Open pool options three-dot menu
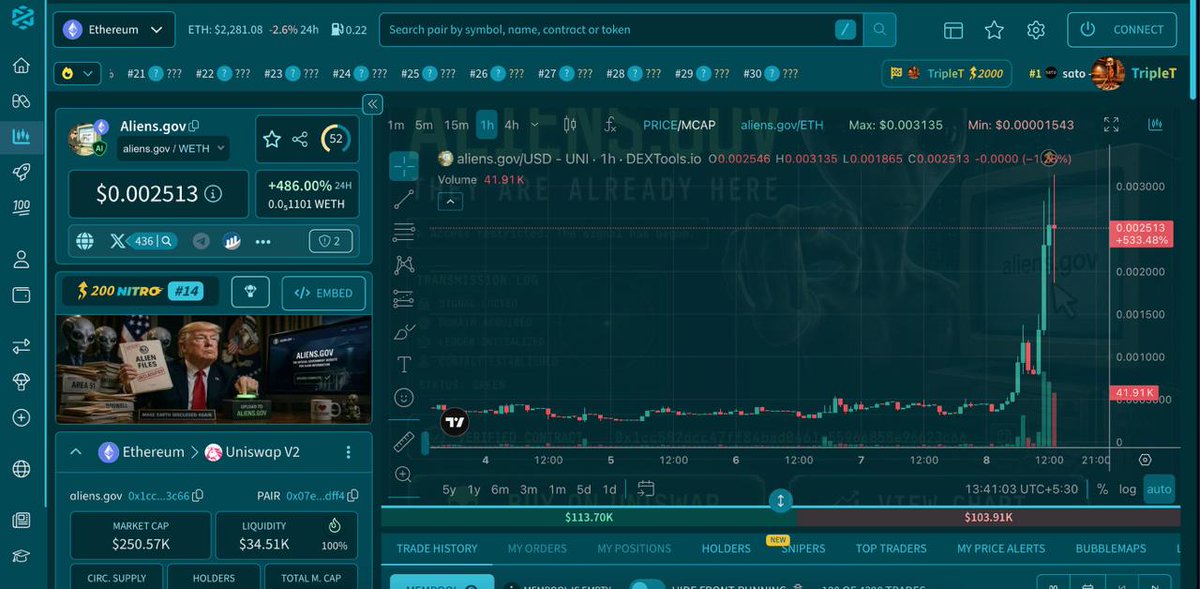The image size is (1200, 589). click(348, 452)
